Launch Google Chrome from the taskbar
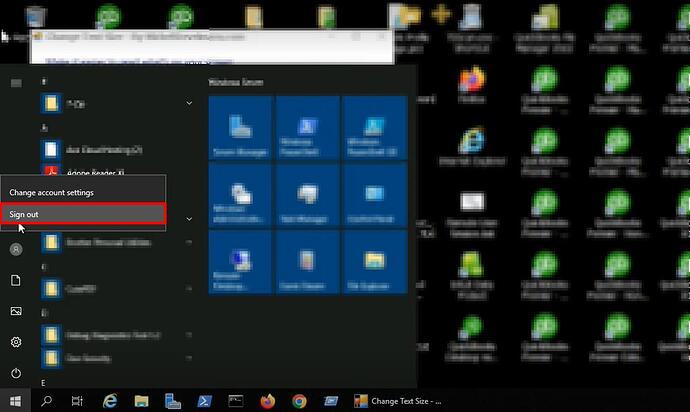 pos(299,401)
